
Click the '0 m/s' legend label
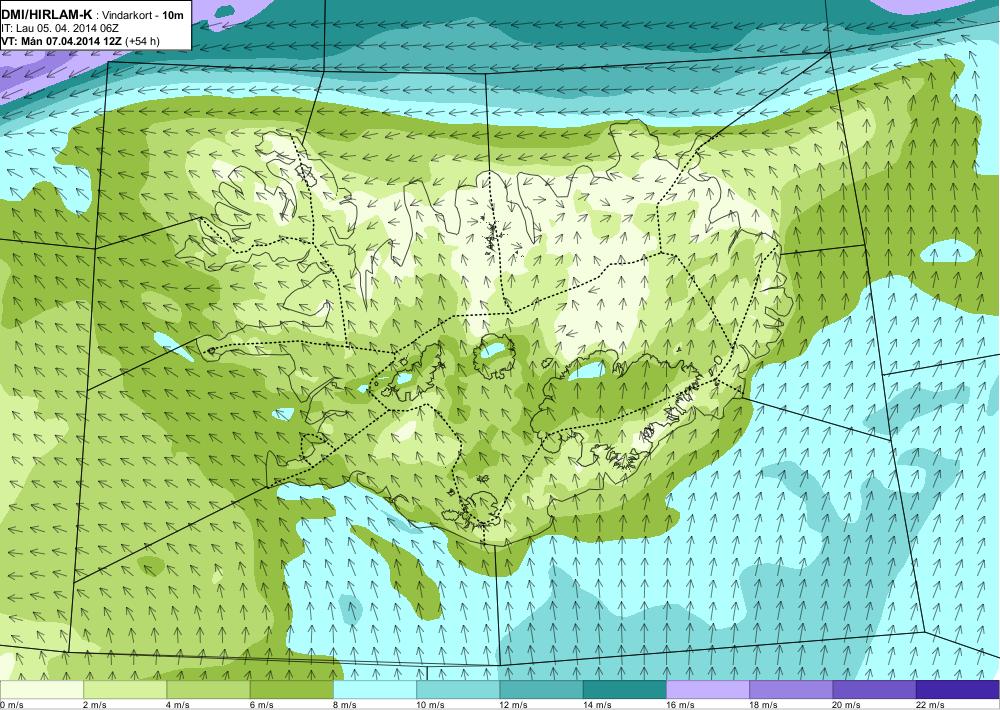(x=12, y=705)
